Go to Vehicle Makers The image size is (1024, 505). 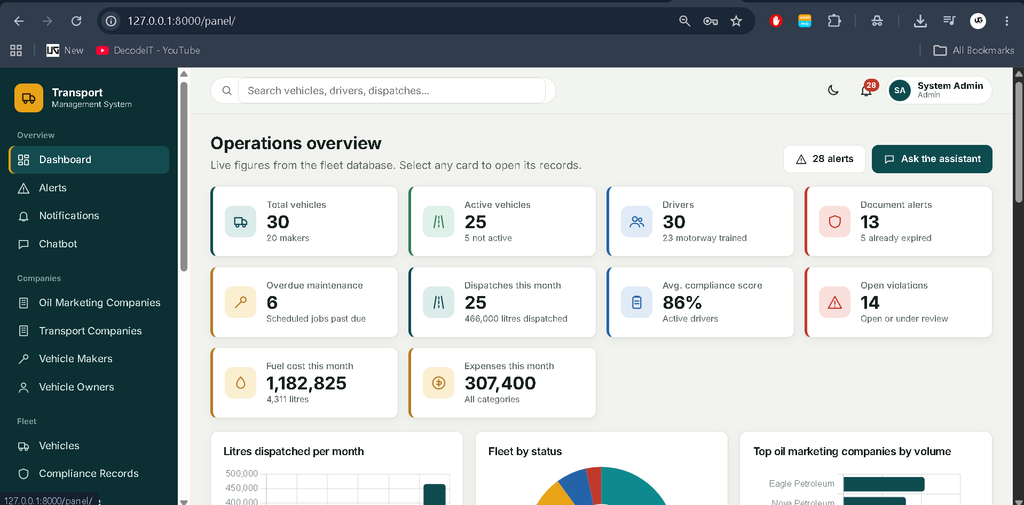point(89,359)
